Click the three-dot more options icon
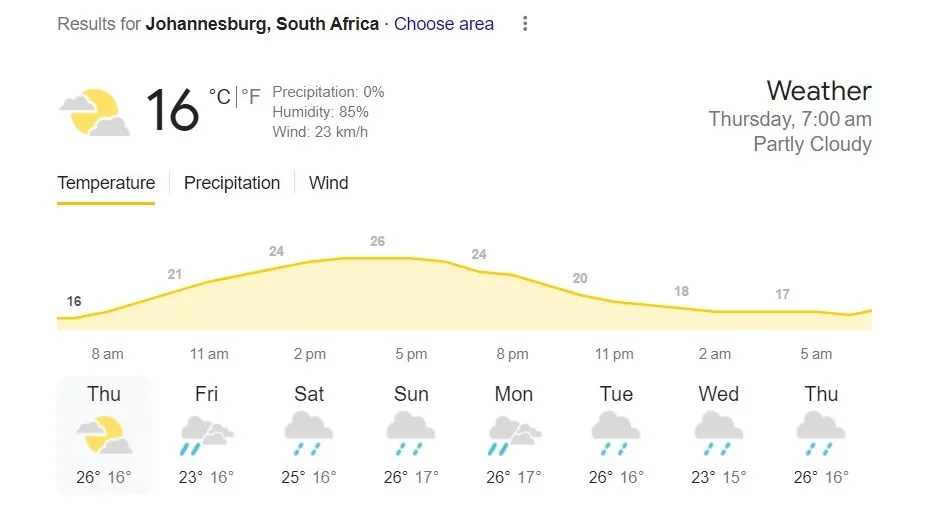Screen dimensions: 933x511 pos(525,24)
